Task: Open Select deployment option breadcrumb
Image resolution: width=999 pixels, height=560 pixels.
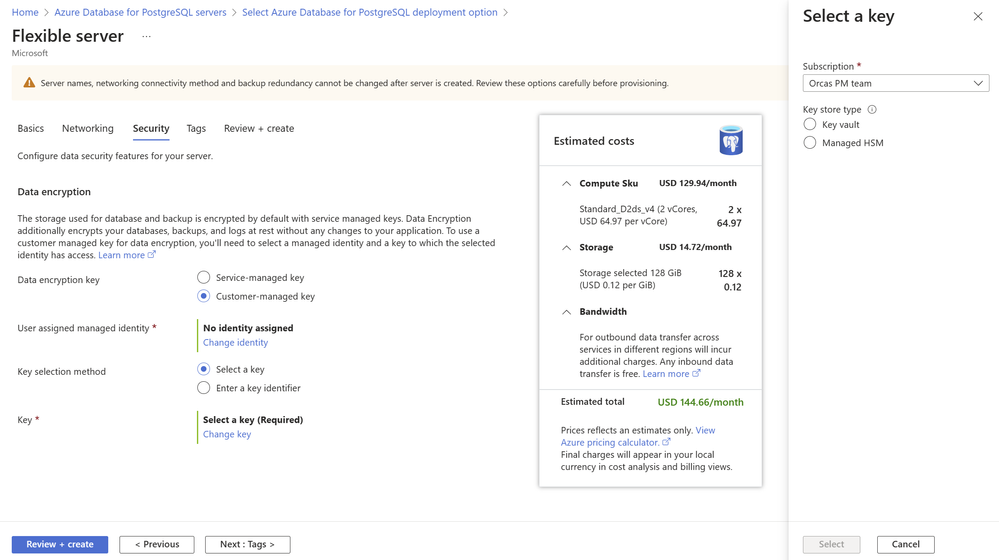Action: pos(370,12)
